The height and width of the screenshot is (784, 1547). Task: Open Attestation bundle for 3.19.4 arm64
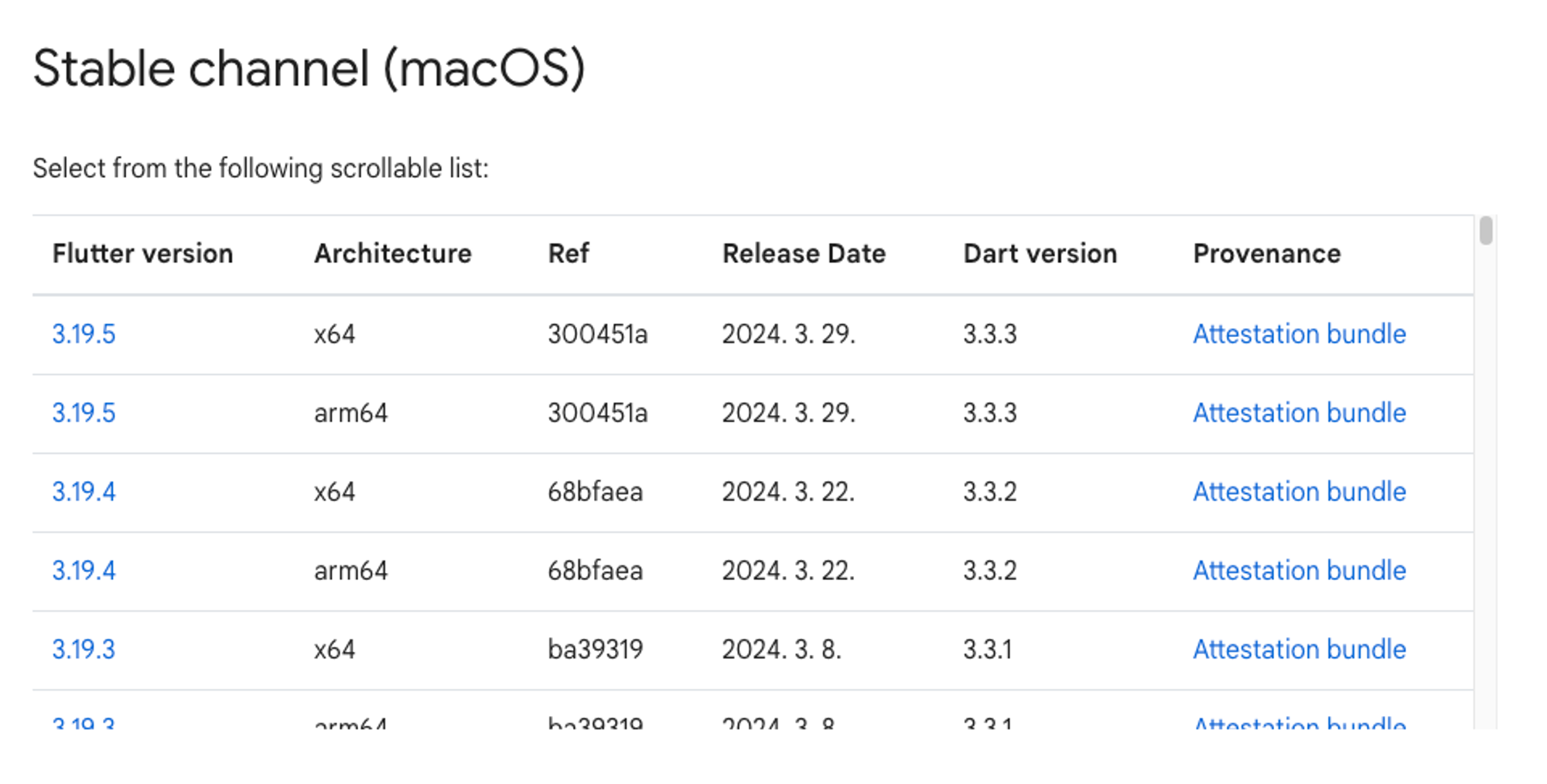pyautogui.click(x=1299, y=571)
